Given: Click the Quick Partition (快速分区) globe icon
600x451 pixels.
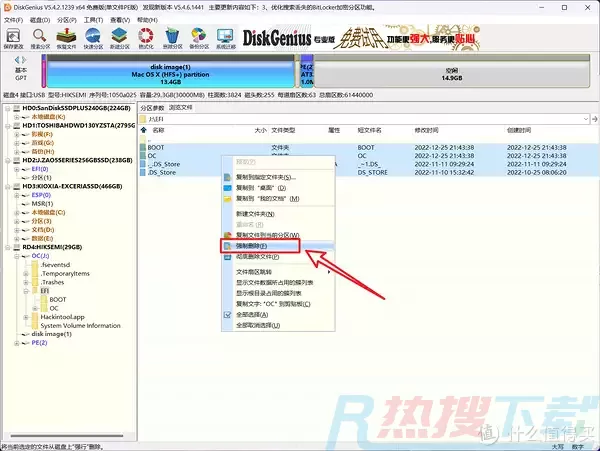Looking at the screenshot, I should (93, 36).
